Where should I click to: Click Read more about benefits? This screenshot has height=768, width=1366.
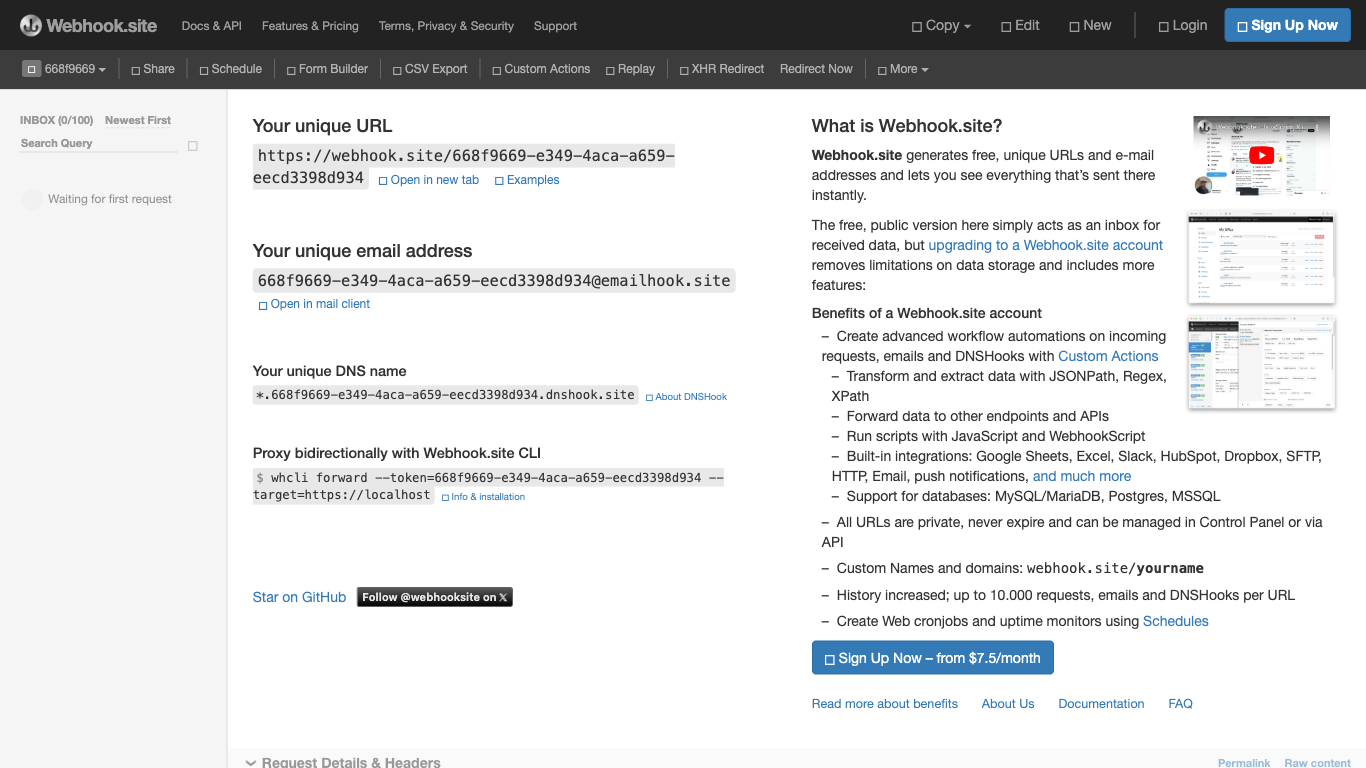point(885,704)
